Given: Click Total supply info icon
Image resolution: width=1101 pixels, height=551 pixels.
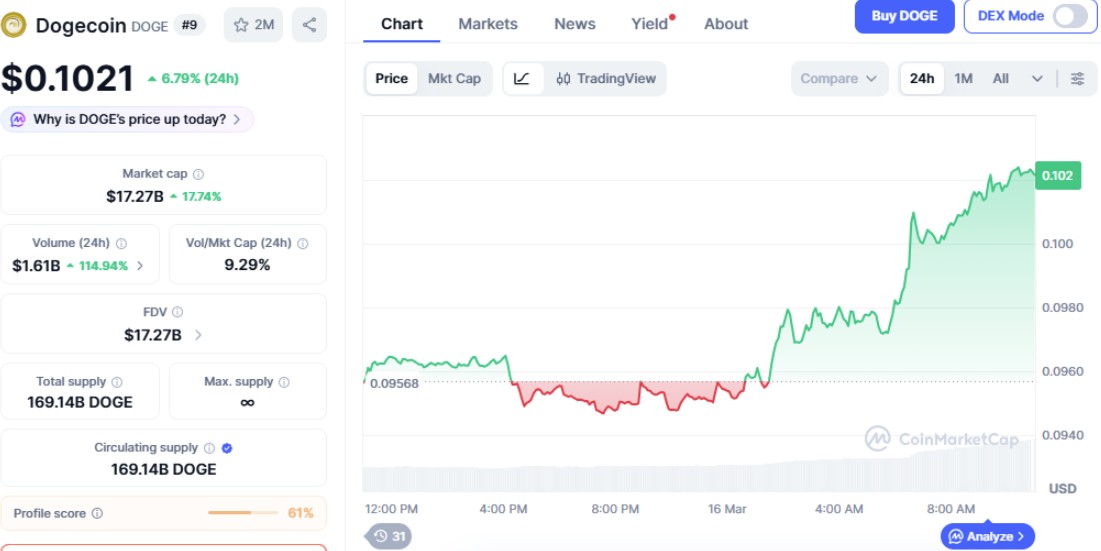Looking at the screenshot, I should tap(117, 382).
